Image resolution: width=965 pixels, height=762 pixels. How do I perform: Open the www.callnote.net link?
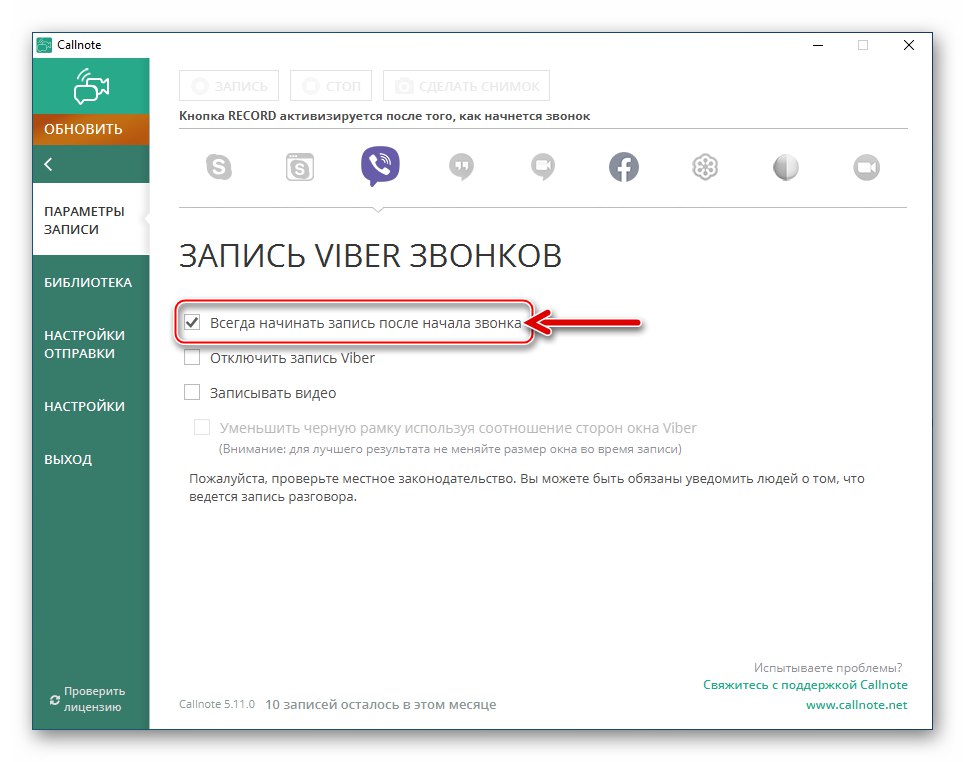[856, 705]
